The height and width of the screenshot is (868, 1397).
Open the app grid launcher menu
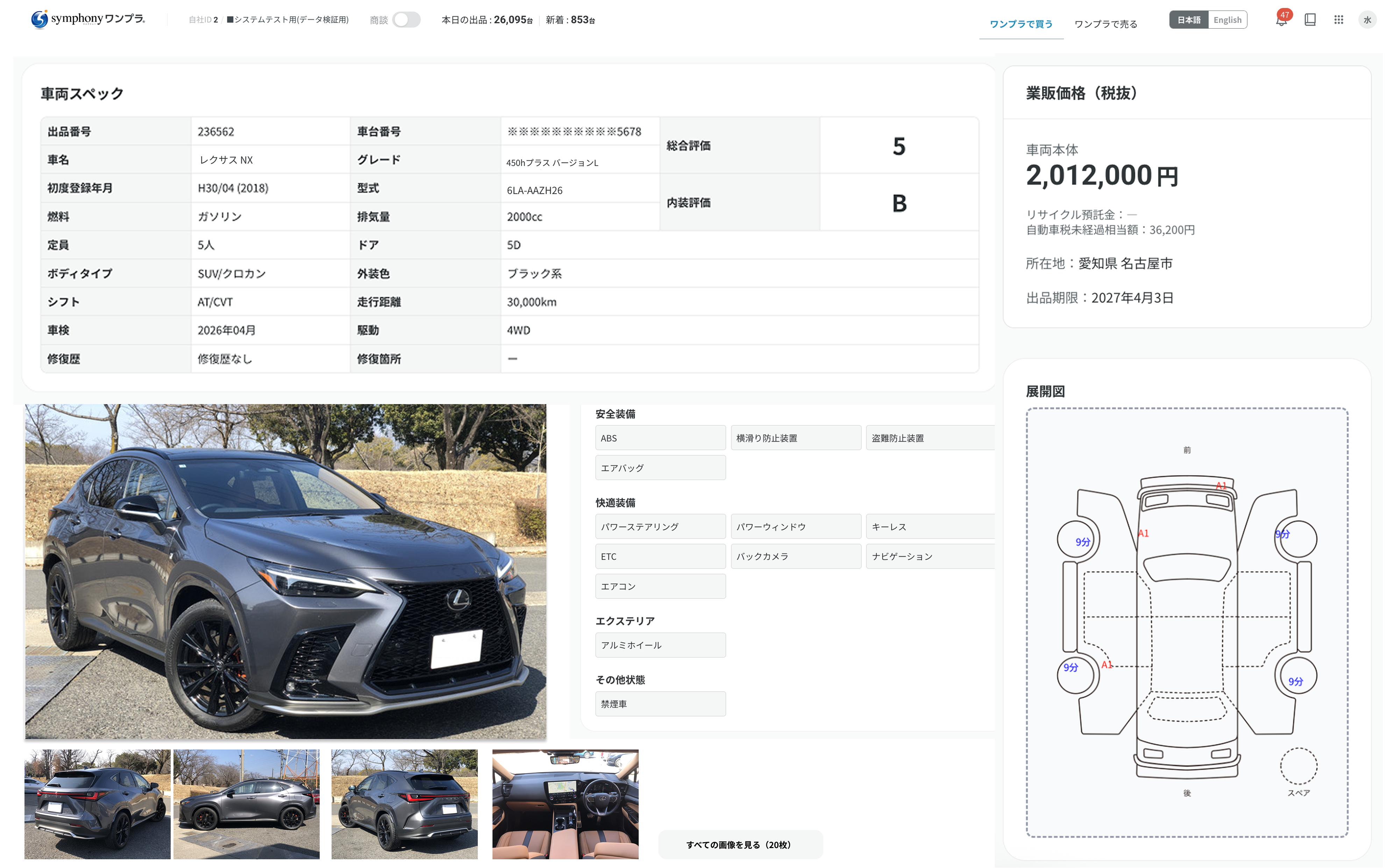[1338, 20]
